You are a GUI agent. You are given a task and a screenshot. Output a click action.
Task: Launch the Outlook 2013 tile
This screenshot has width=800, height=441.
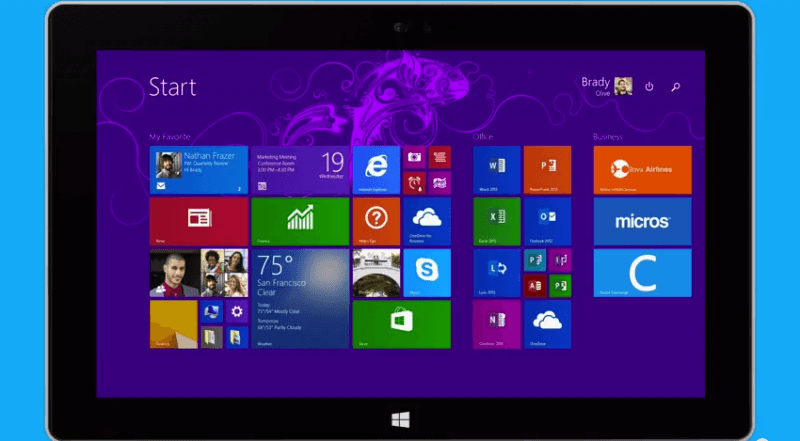tap(547, 222)
